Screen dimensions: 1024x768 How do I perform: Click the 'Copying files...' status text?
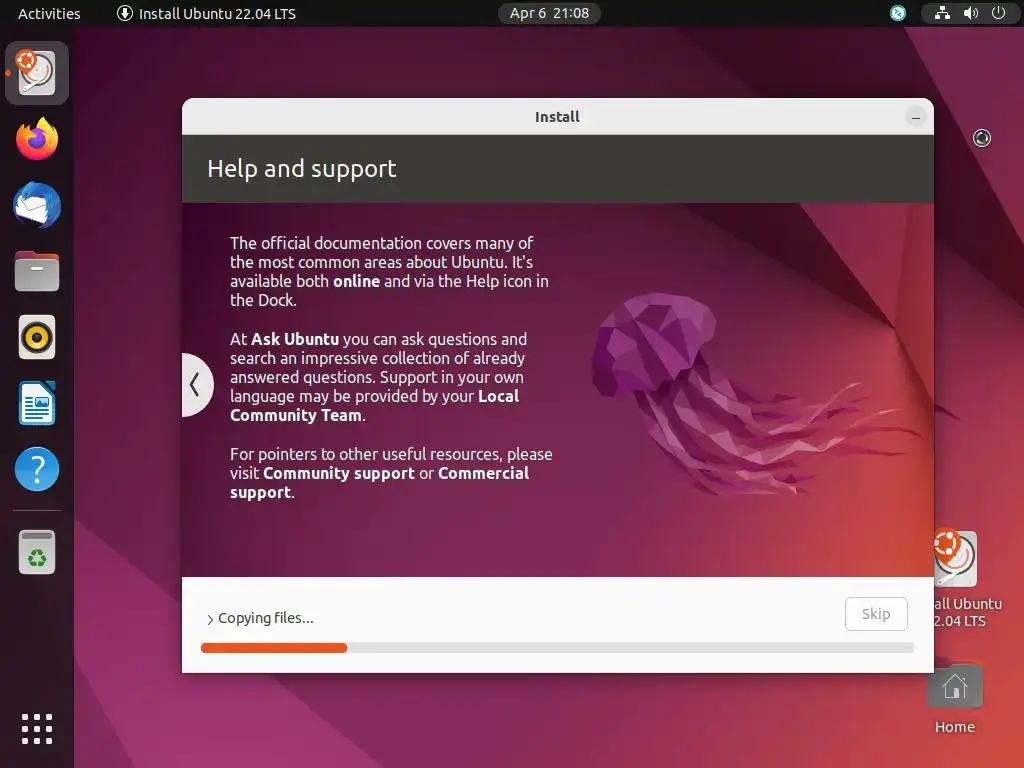pyautogui.click(x=266, y=618)
